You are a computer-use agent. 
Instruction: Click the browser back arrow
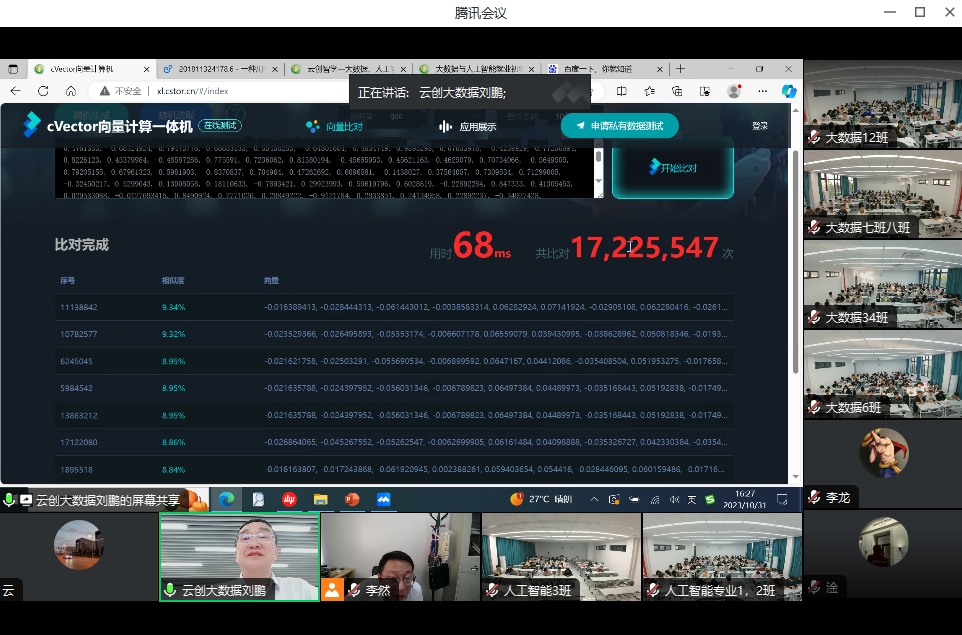(x=15, y=91)
